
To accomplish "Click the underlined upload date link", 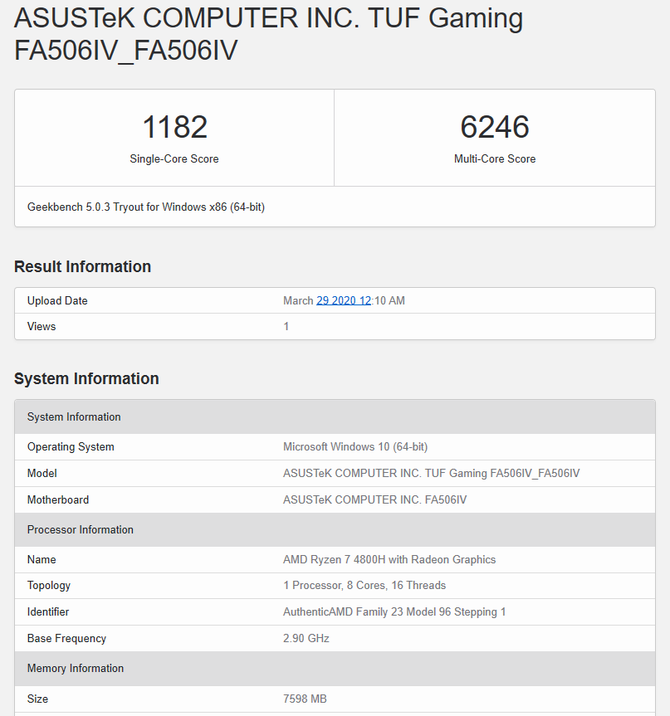I will [344, 300].
